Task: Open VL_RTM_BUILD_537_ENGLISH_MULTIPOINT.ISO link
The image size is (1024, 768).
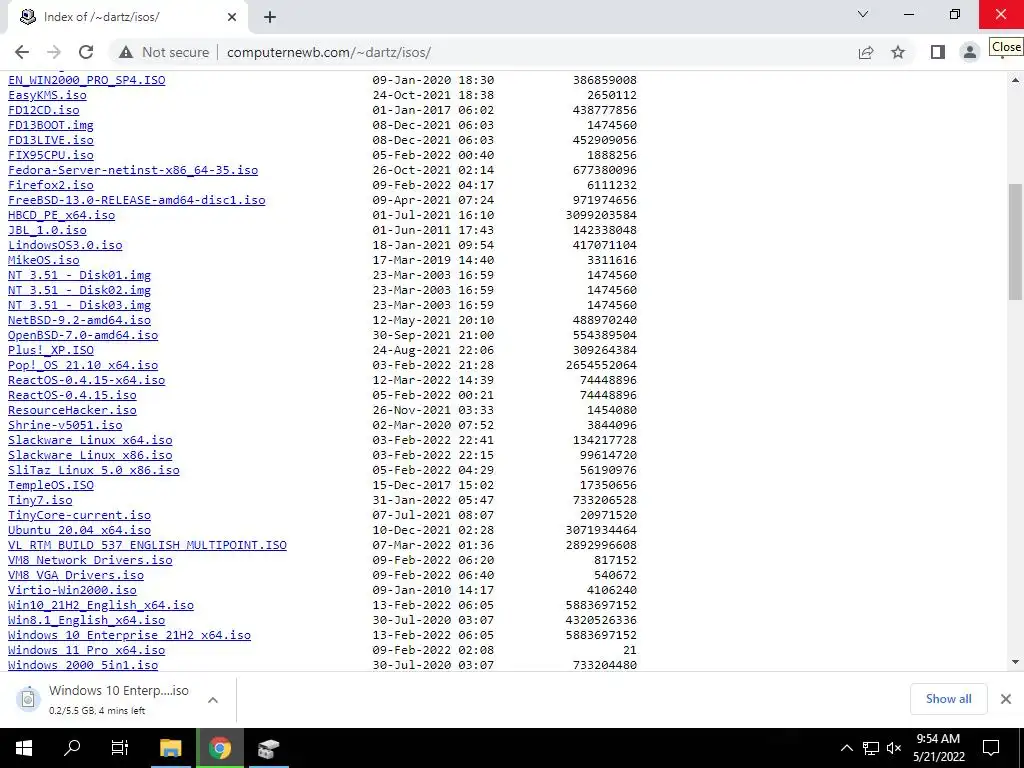Action: (x=147, y=545)
